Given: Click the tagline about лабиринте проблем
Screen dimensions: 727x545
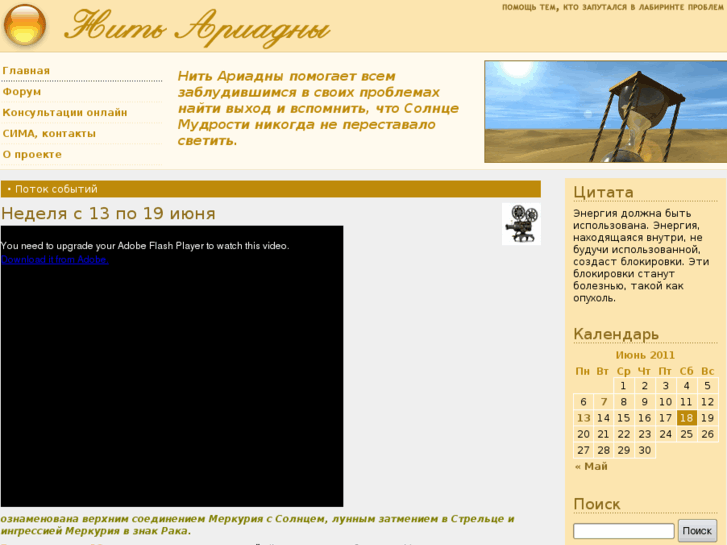Looking at the screenshot, I should coord(612,7).
